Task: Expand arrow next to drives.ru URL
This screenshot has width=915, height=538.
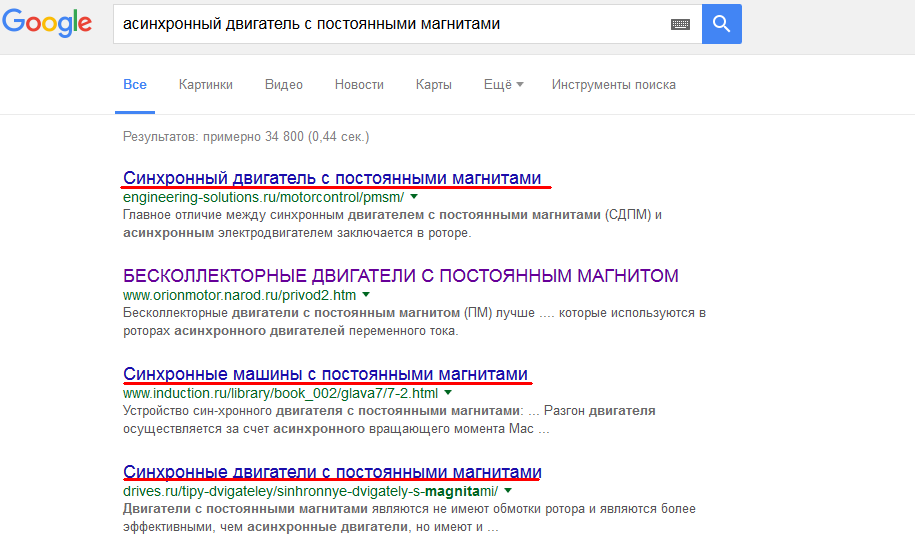Action: click(x=508, y=491)
